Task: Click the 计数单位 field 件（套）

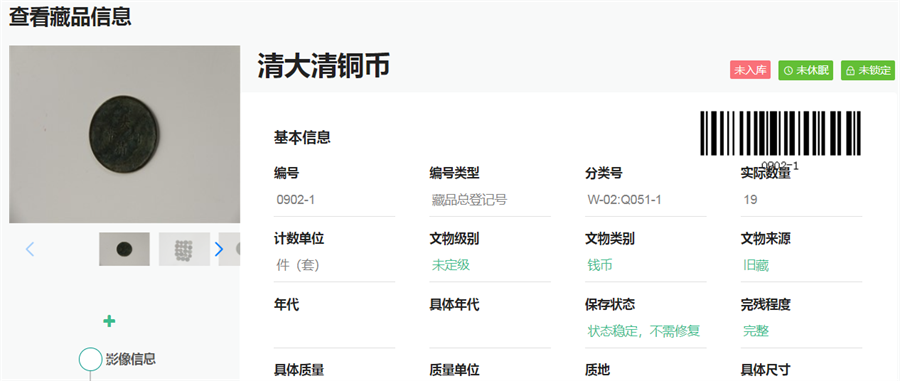Action: (x=335, y=266)
